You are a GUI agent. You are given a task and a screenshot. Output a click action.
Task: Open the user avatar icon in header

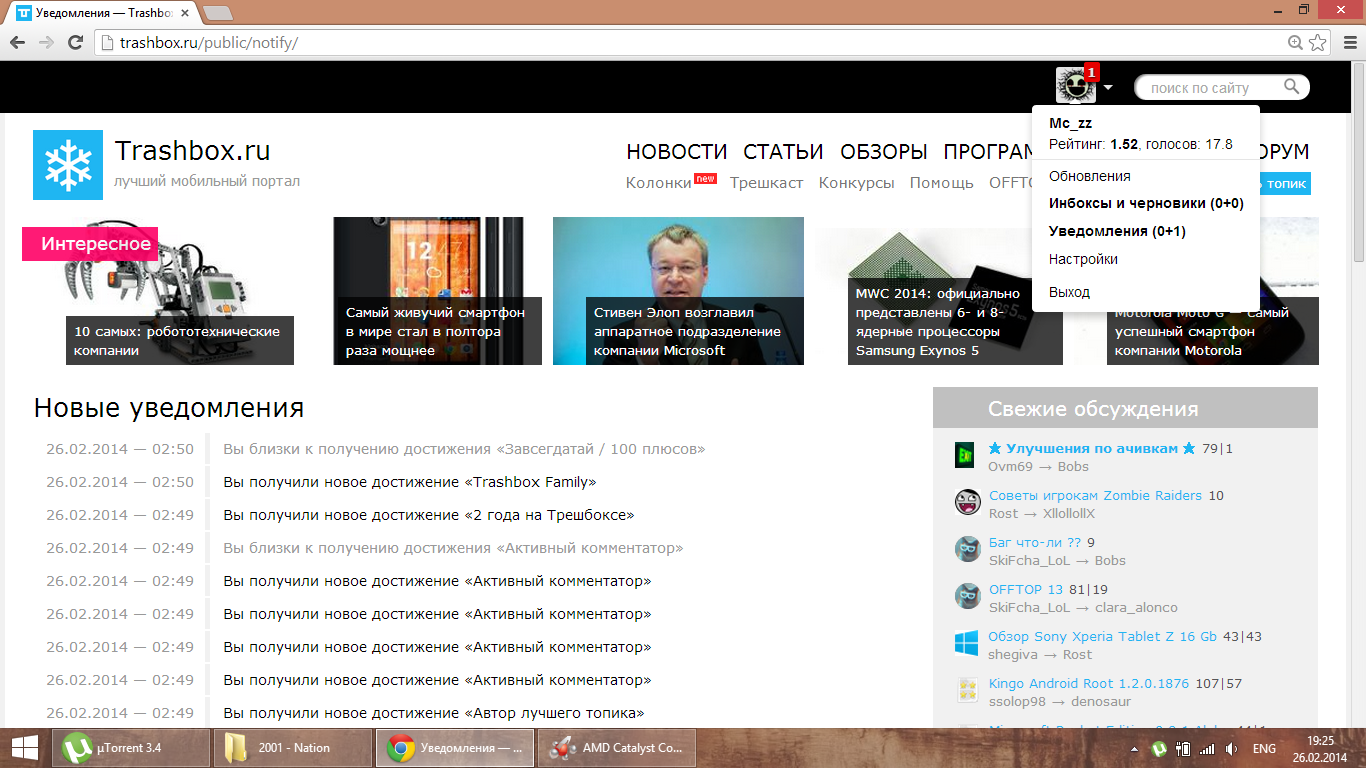[1076, 85]
